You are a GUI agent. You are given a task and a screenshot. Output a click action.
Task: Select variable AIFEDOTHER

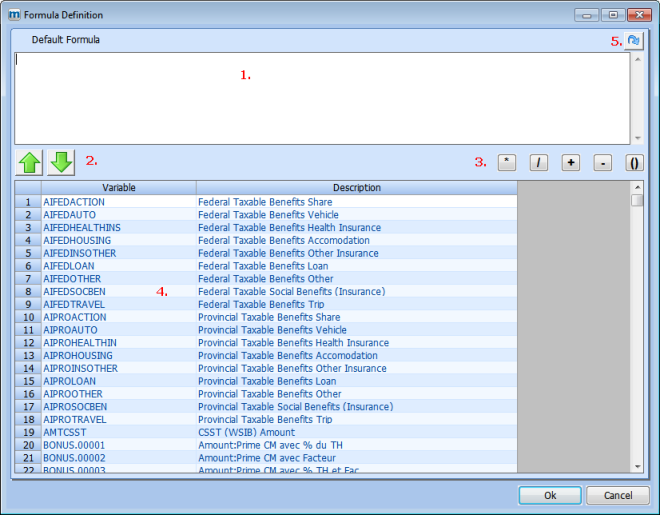tap(72, 279)
